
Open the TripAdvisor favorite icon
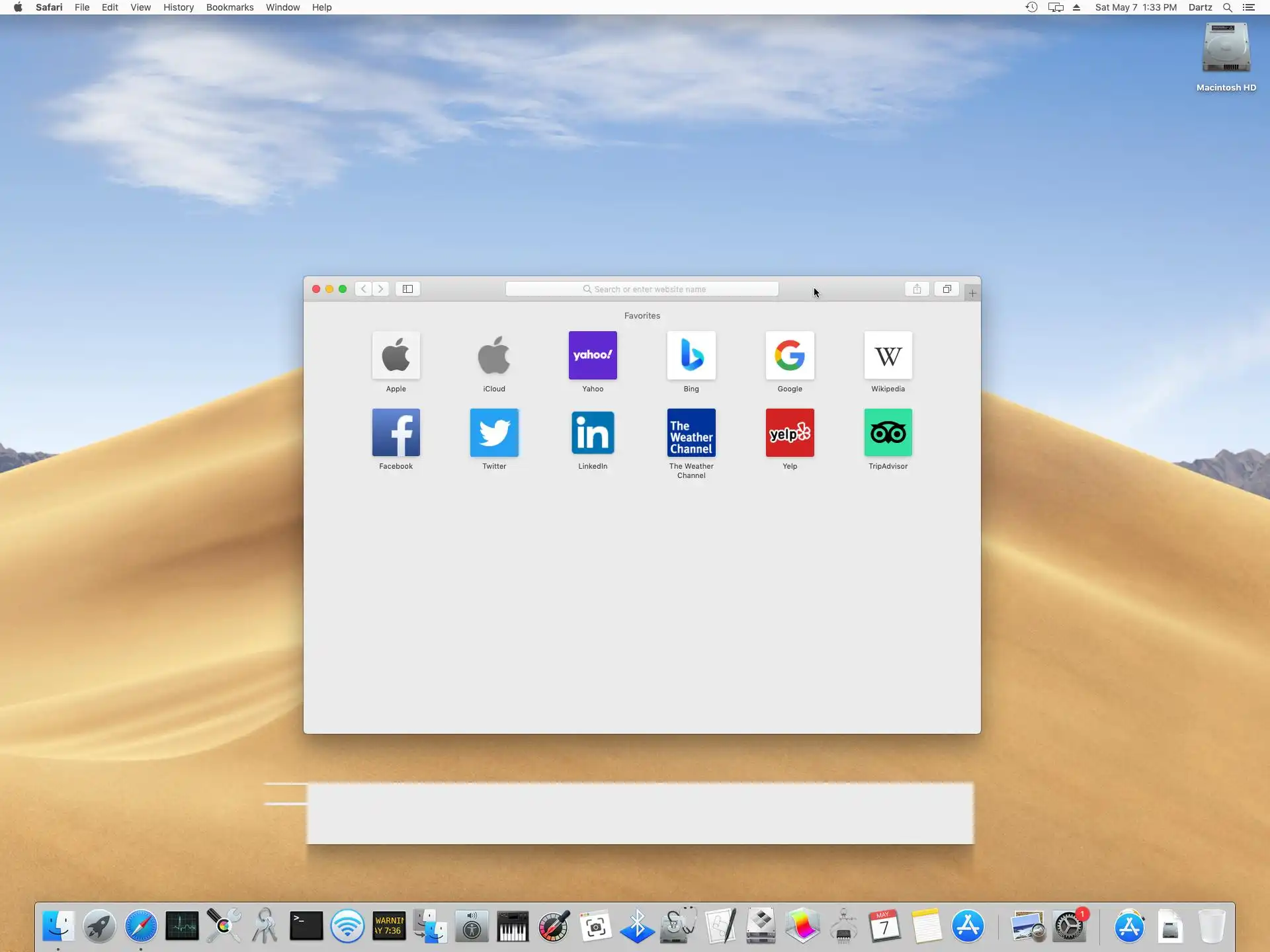[888, 433]
